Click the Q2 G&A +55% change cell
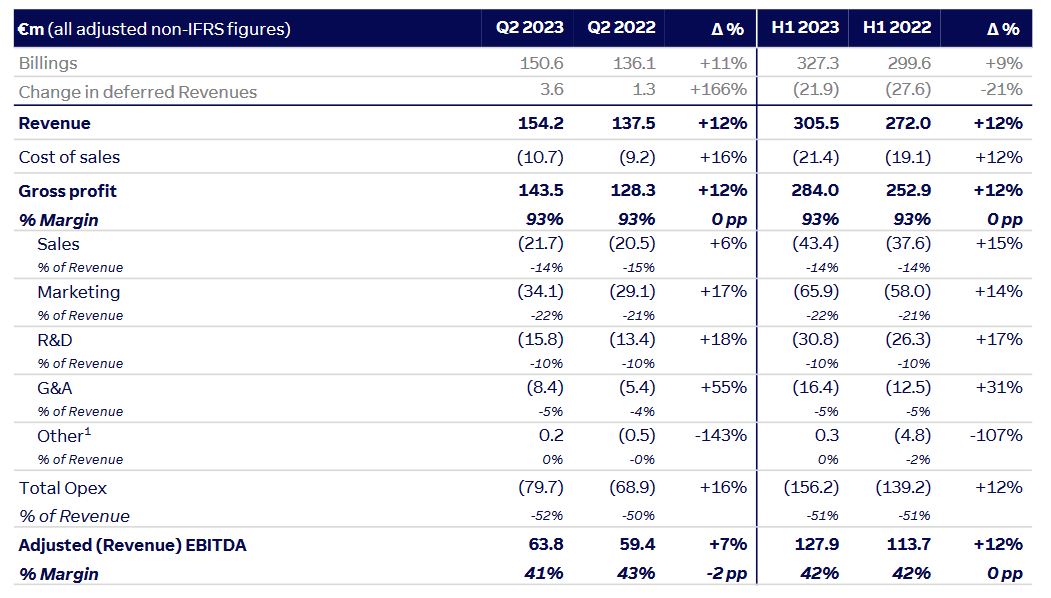1051x598 pixels. tap(725, 388)
